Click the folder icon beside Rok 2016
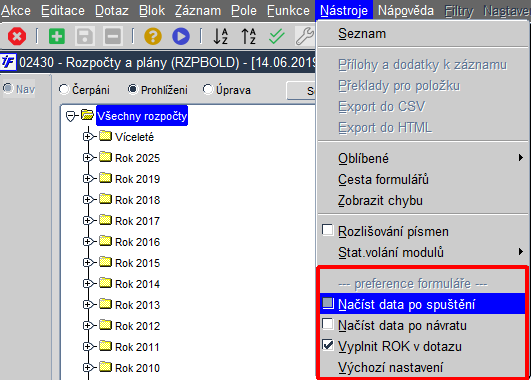 point(105,241)
